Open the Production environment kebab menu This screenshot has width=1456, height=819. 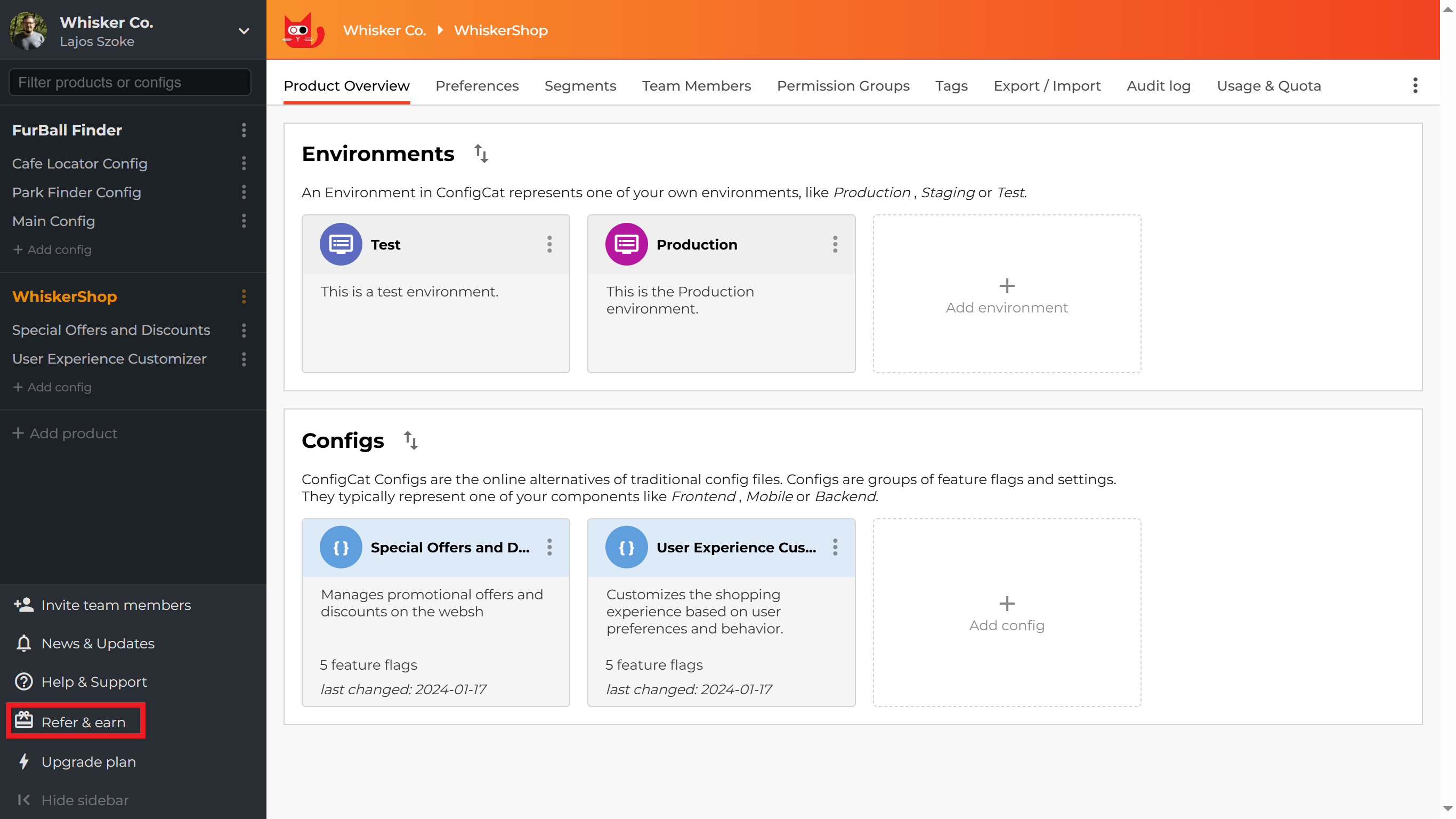click(835, 244)
